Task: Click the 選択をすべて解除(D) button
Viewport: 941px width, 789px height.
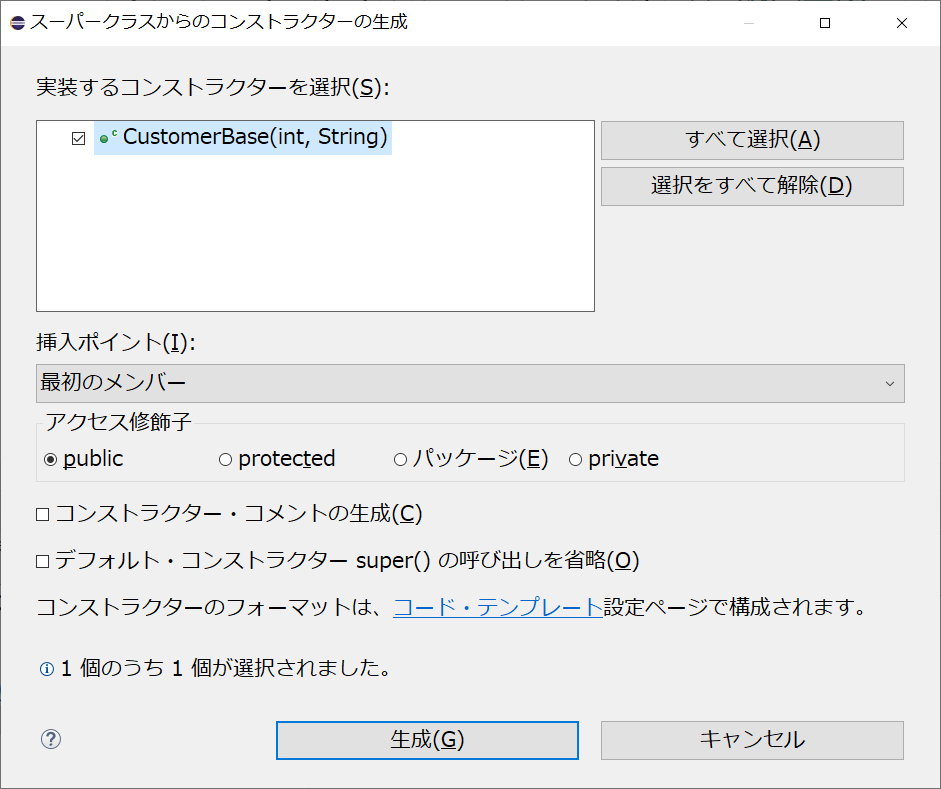Action: click(x=751, y=186)
